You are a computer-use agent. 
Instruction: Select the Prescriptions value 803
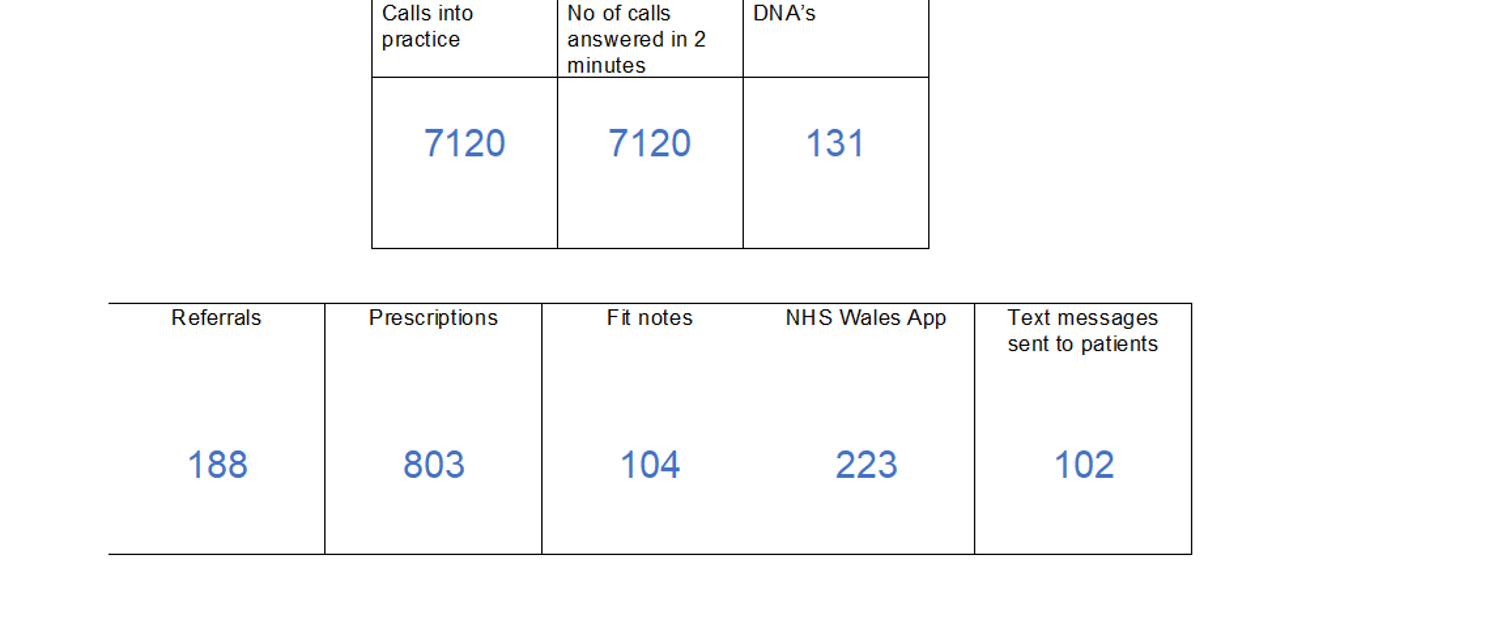pyautogui.click(x=433, y=465)
